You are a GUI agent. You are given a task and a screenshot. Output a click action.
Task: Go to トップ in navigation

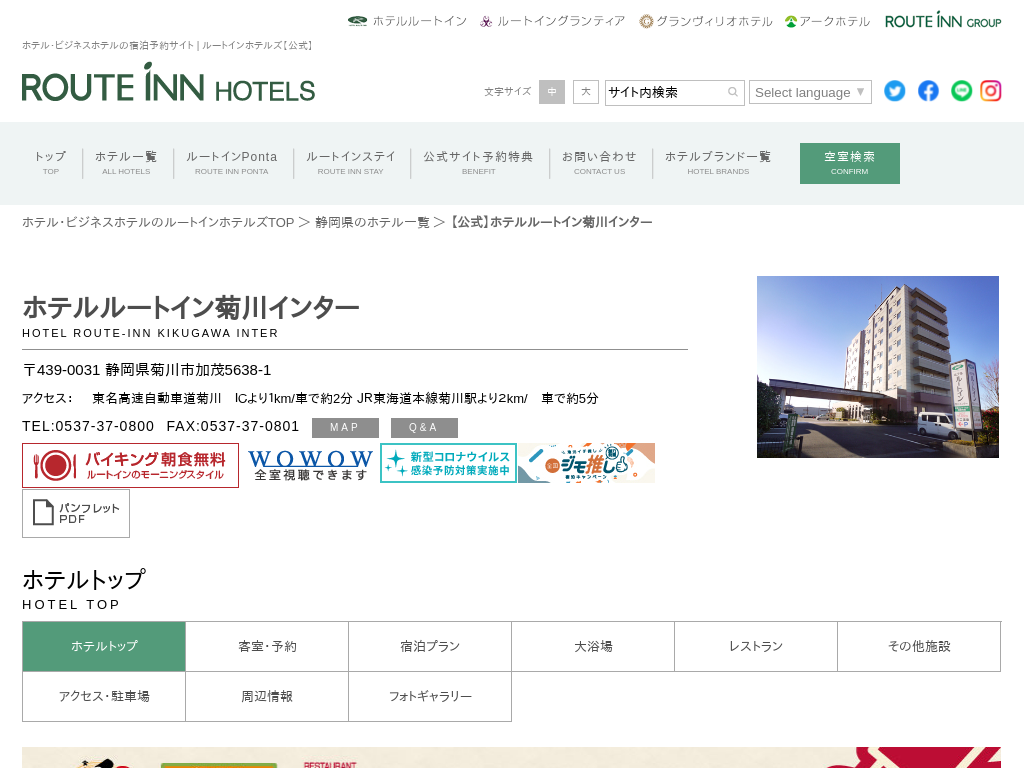click(51, 163)
